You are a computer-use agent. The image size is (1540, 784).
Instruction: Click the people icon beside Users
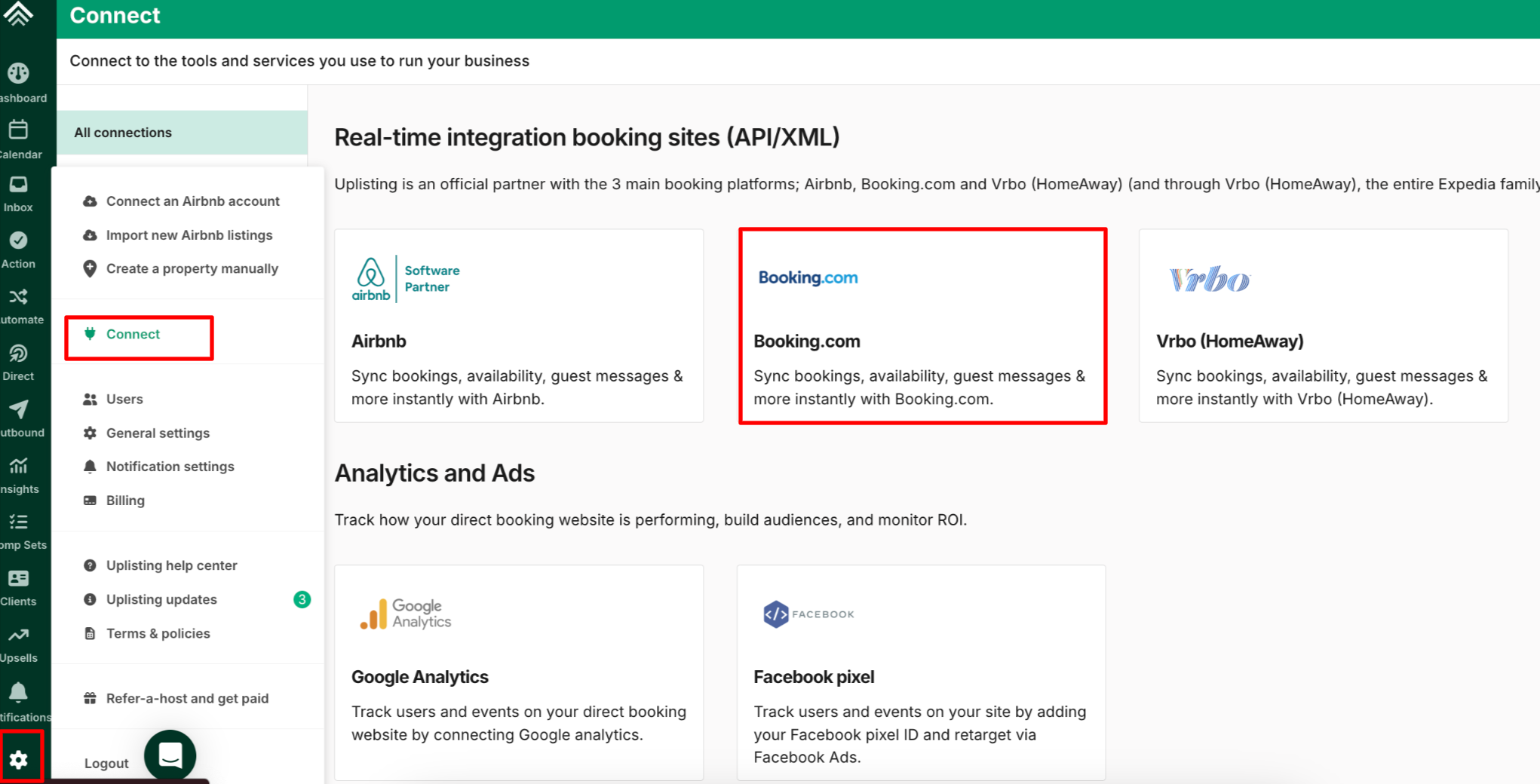pyautogui.click(x=90, y=400)
